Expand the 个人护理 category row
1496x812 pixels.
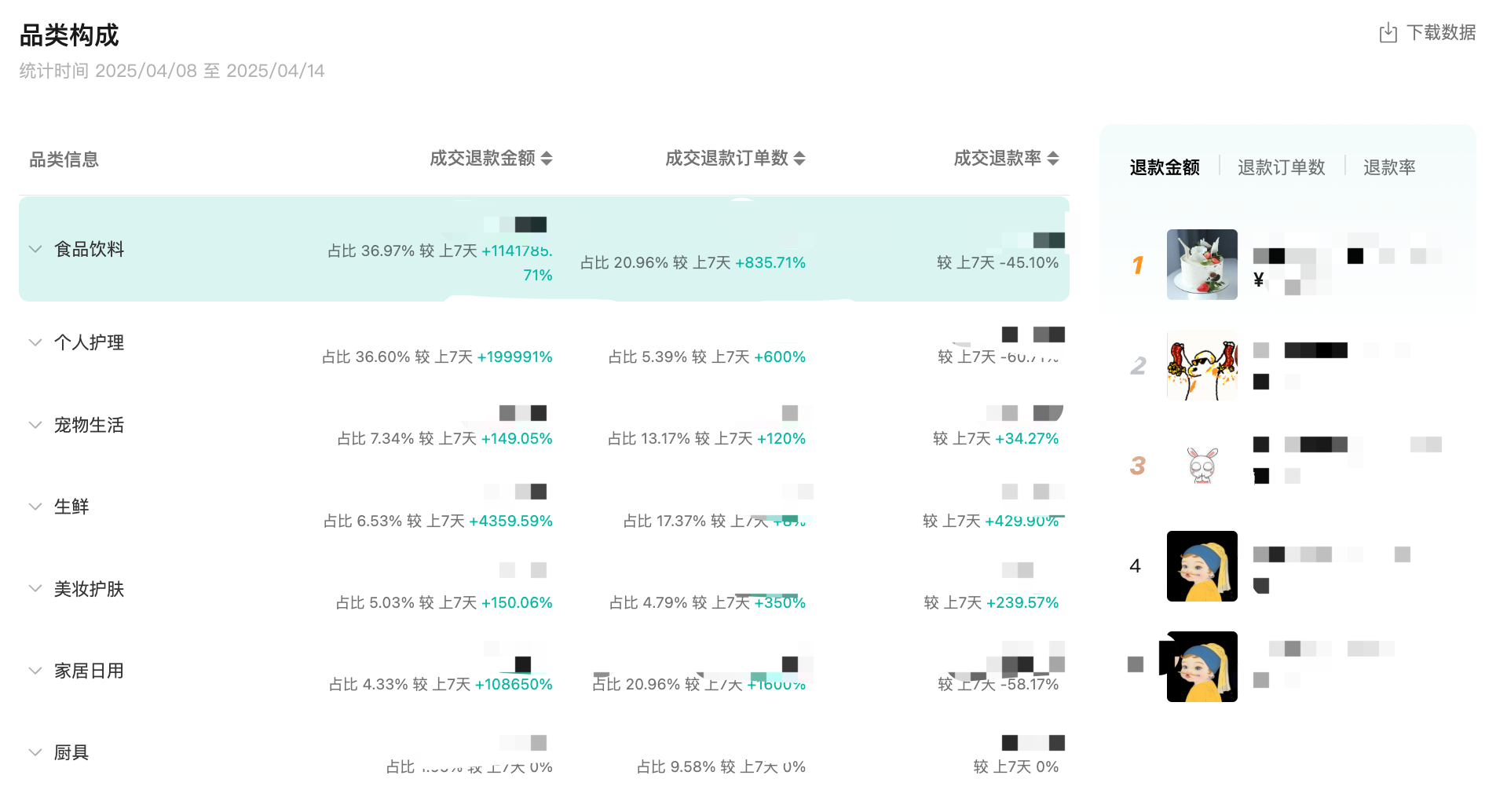tap(35, 342)
